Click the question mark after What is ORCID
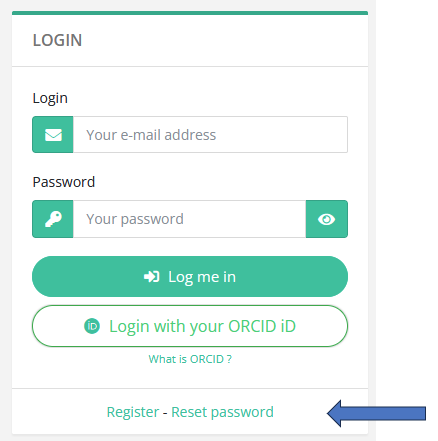Screen dimensions: 438x441 pos(229,359)
